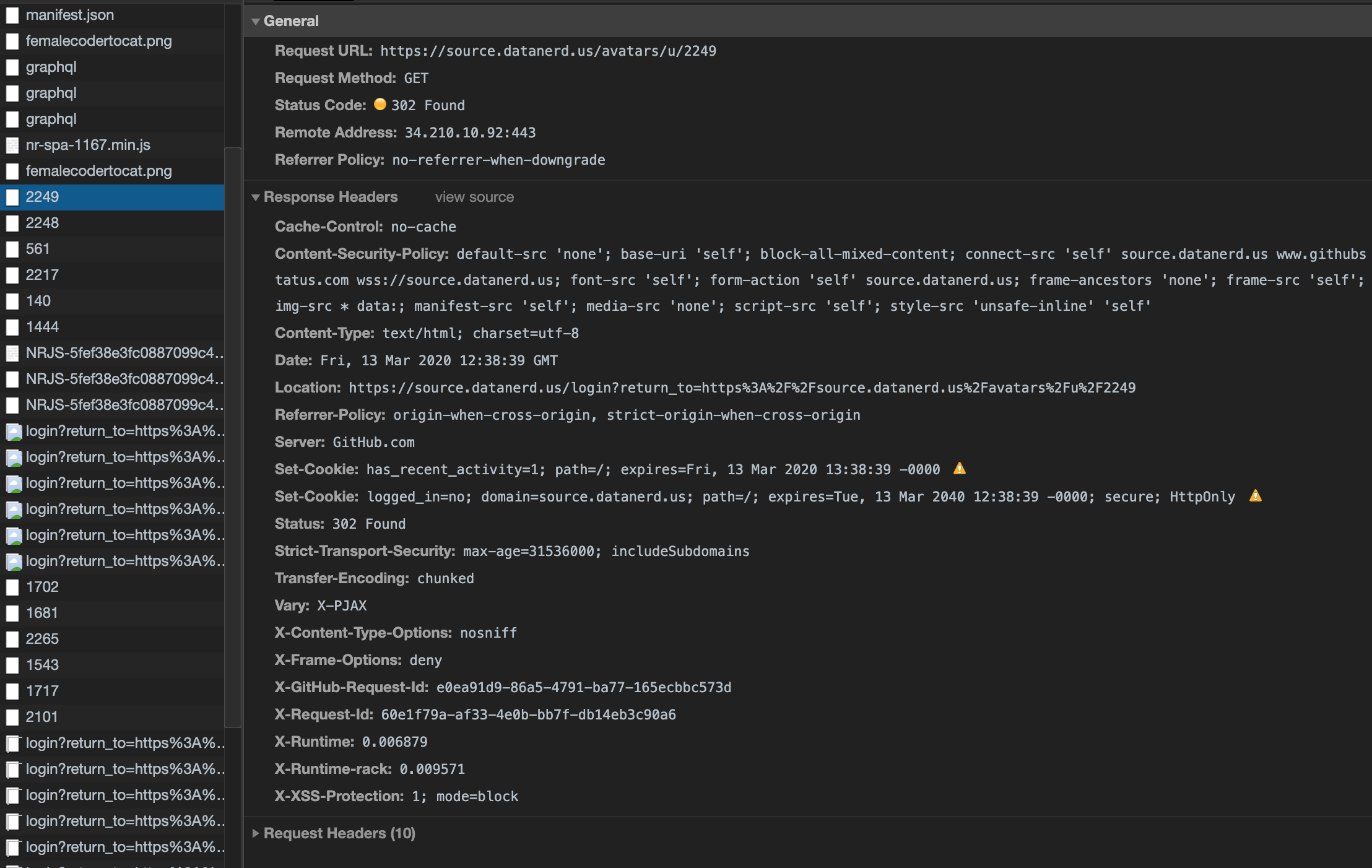Image resolution: width=1372 pixels, height=868 pixels.
Task: Click the file icon beside femalecodertocat.png request
Action: 14,41
